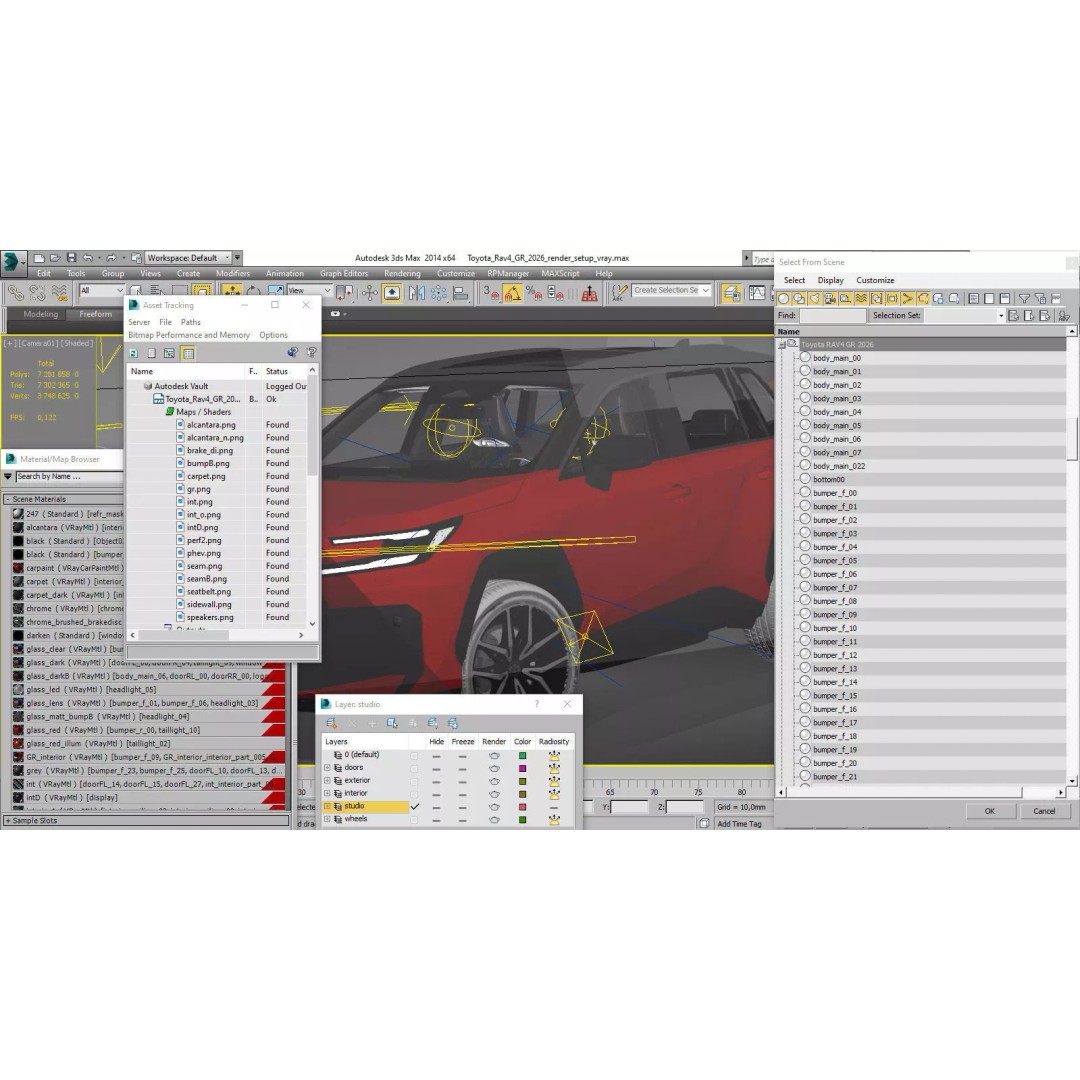This screenshot has height=1080, width=1080.
Task: Collapse Toyota RAV4 GR 2026 tree node
Action: point(782,344)
